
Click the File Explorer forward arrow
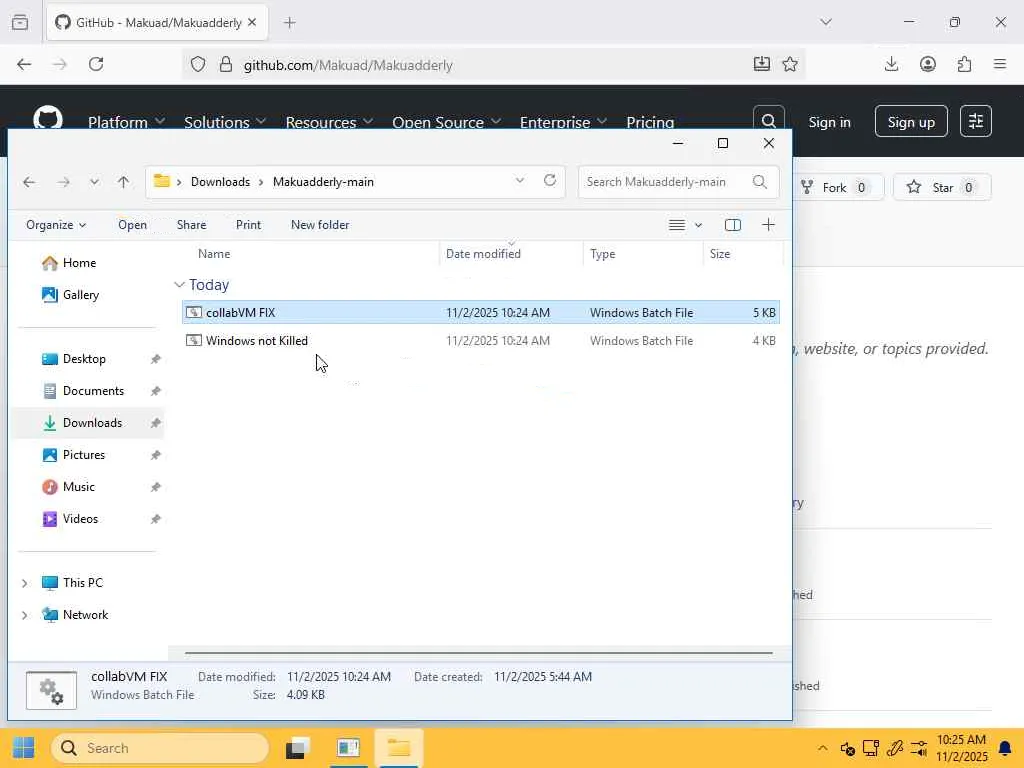tap(63, 182)
